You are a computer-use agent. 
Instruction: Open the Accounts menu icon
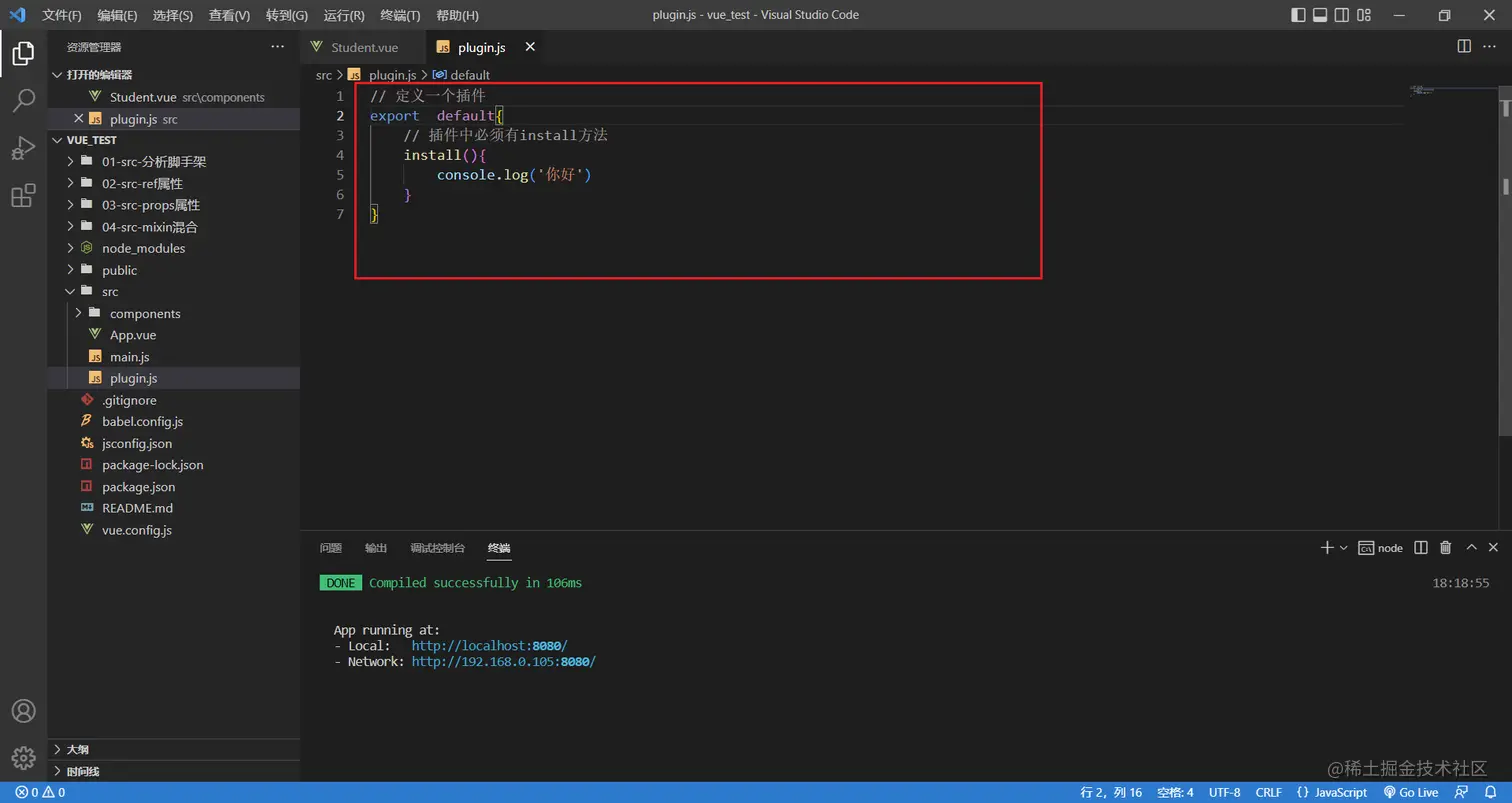[x=23, y=711]
